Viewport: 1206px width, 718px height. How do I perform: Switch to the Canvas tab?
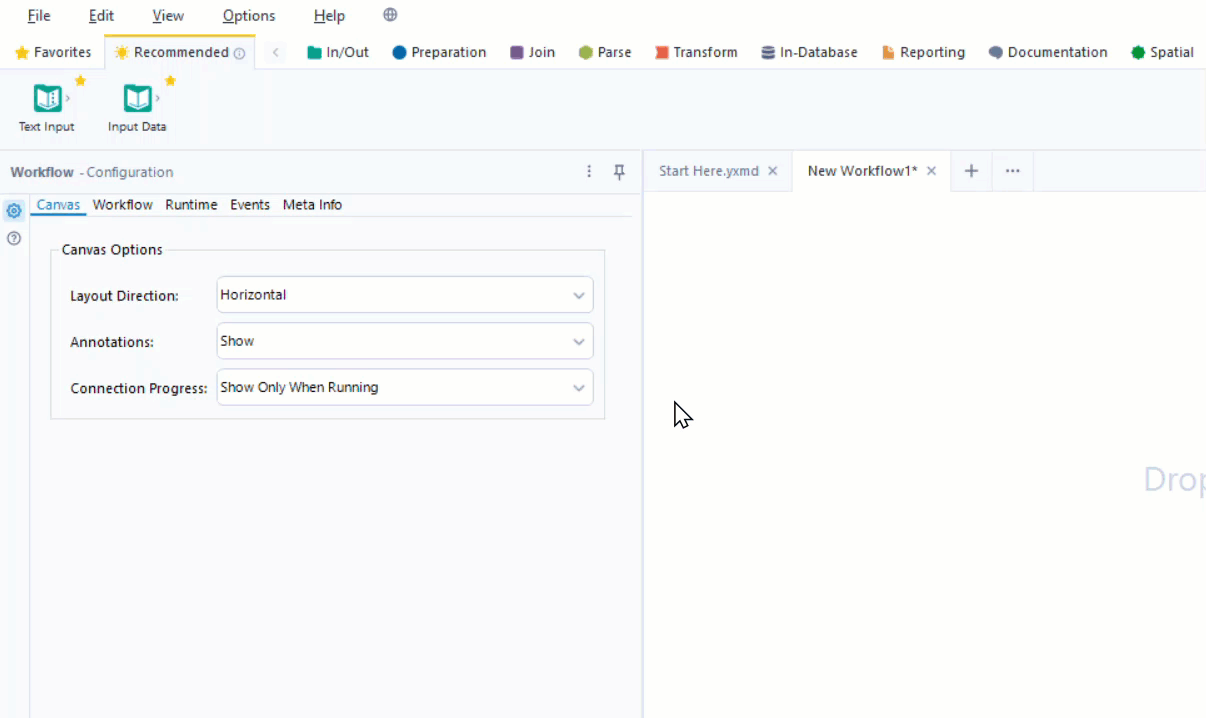point(58,204)
